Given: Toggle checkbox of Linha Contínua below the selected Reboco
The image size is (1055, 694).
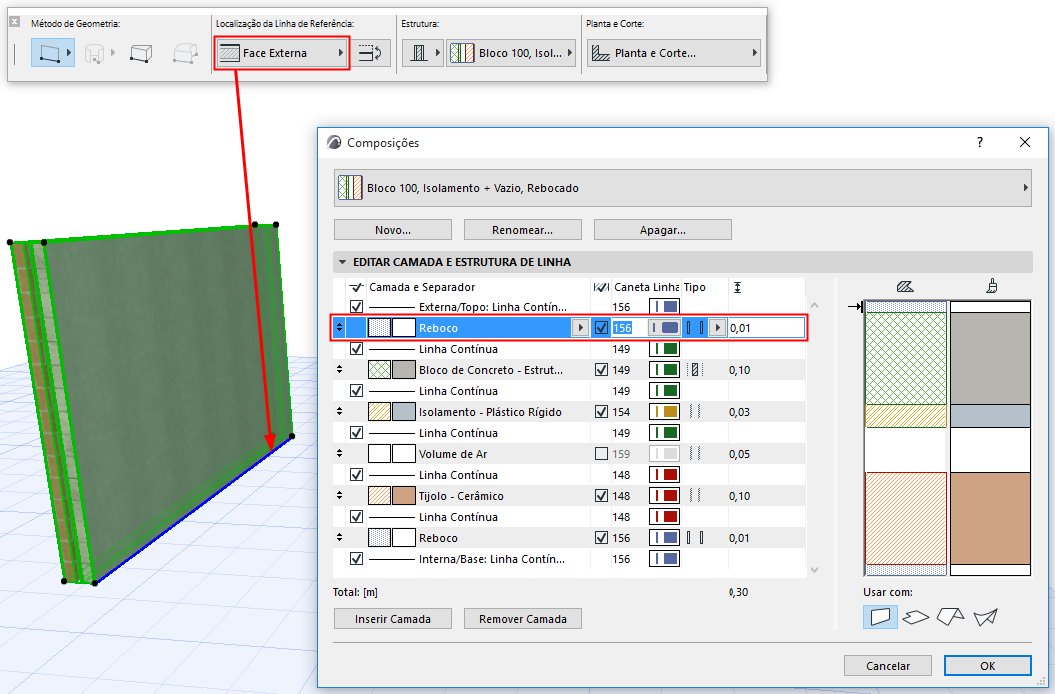Looking at the screenshot, I should pos(357,349).
